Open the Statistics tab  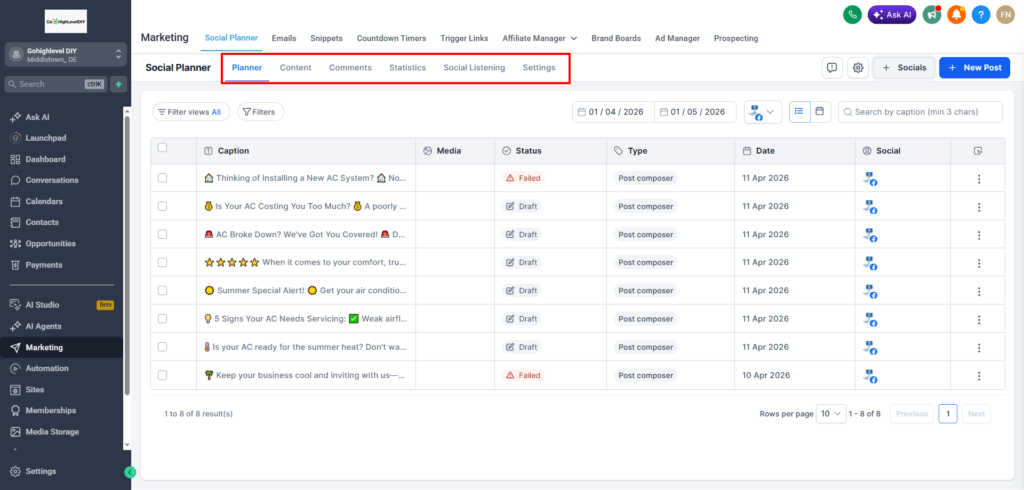(408, 67)
